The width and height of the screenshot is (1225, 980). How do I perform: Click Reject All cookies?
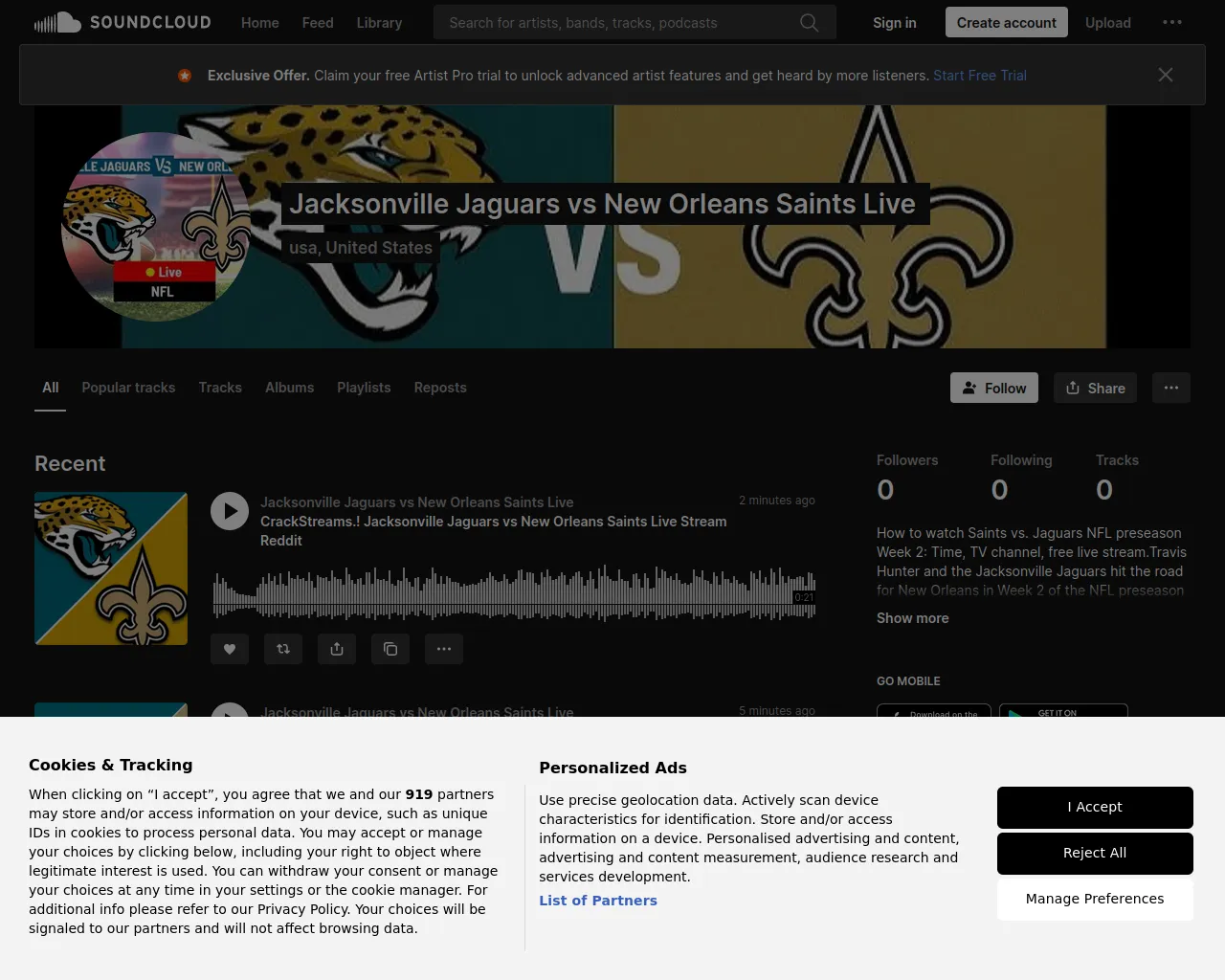pos(1095,853)
